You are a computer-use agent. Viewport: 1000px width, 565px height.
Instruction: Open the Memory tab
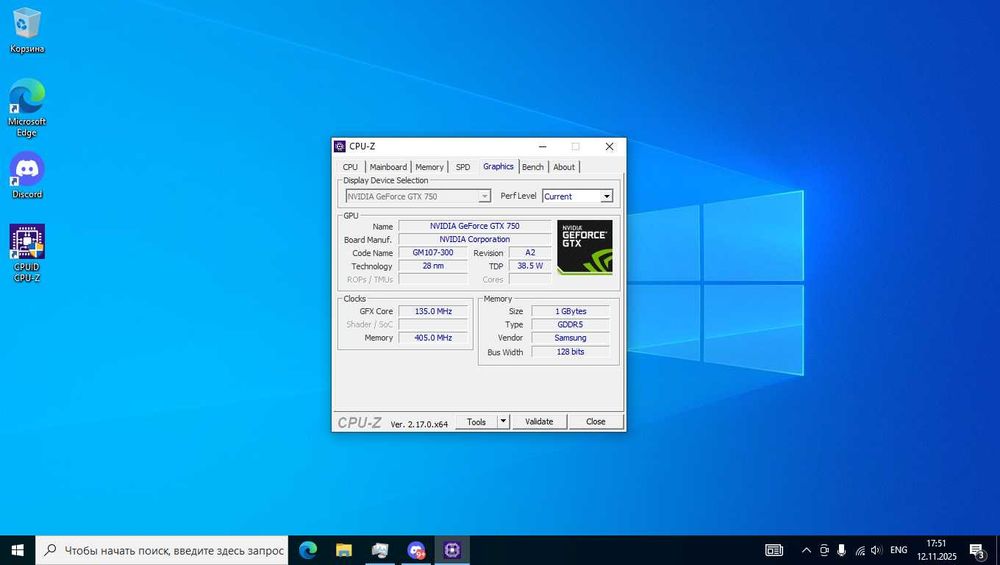tap(429, 167)
